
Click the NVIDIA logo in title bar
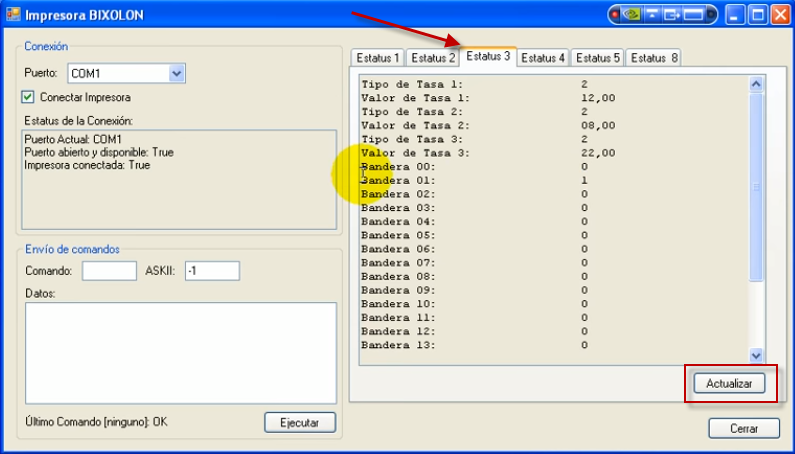coord(631,15)
